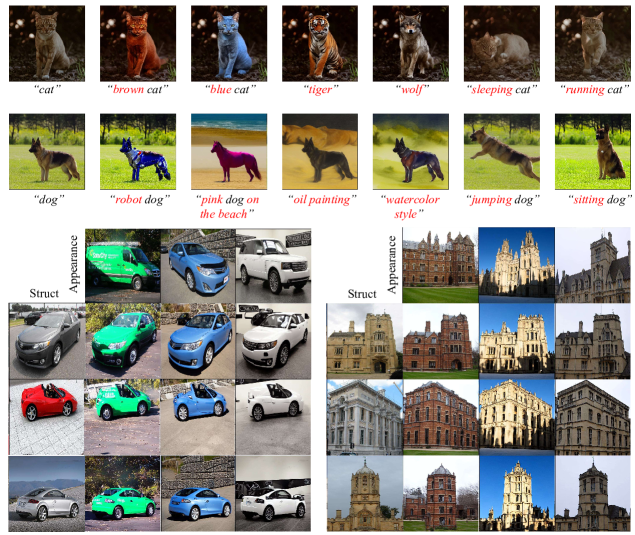Select the brown cat image

click(138, 43)
